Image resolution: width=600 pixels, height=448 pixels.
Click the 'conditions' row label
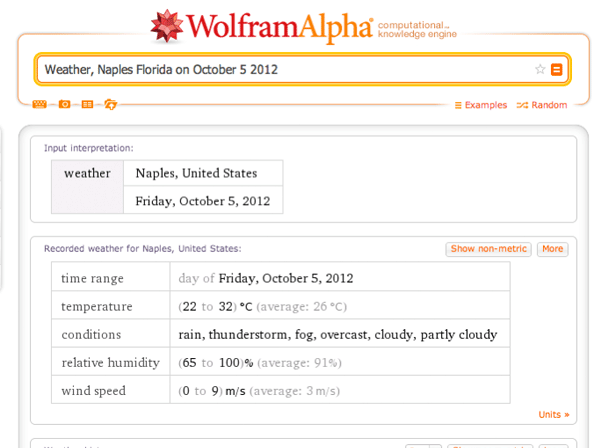click(x=91, y=335)
